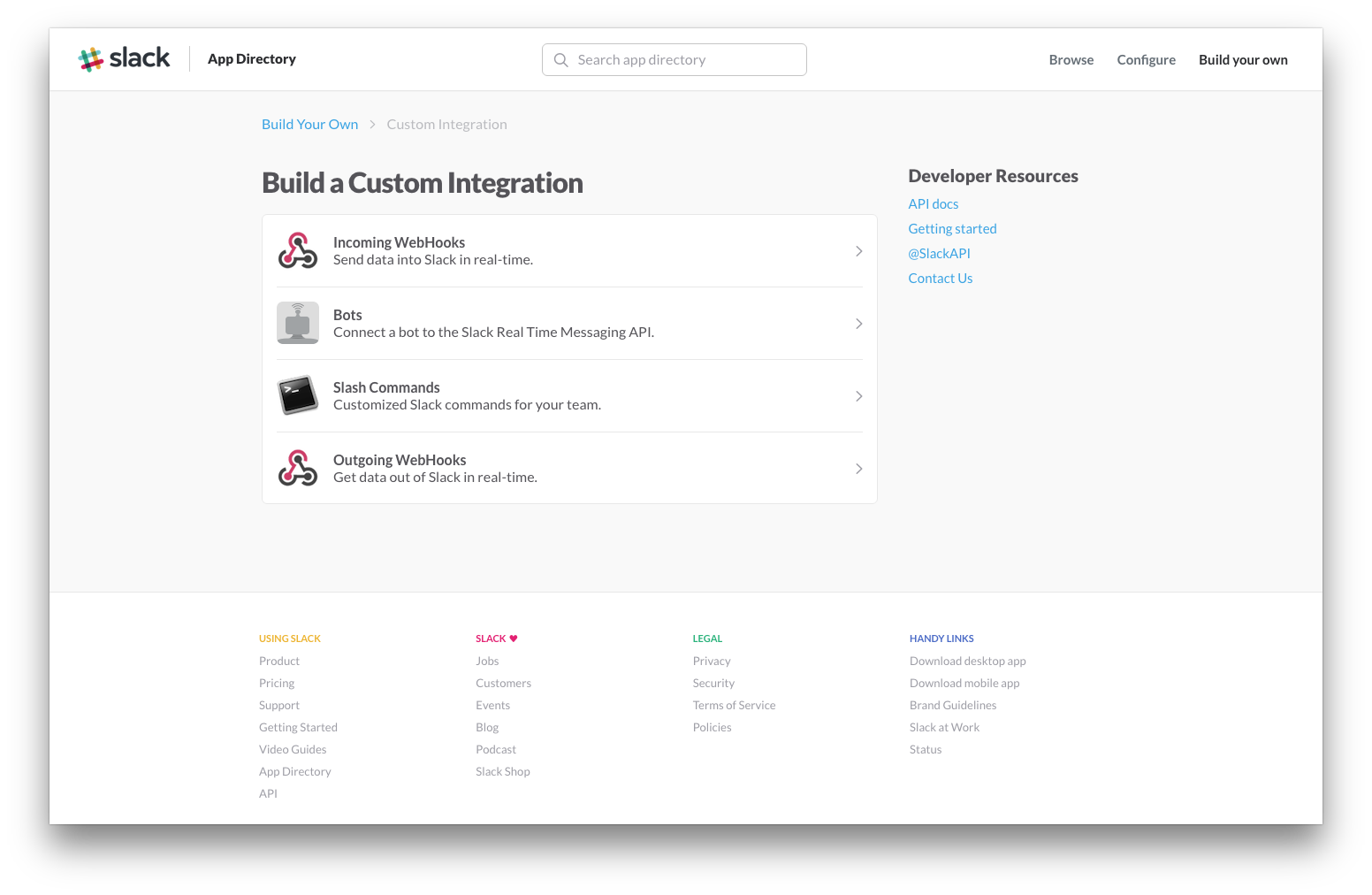Viewport: 1372px width, 895px height.
Task: Click the Bots robot icon
Action: tap(298, 323)
